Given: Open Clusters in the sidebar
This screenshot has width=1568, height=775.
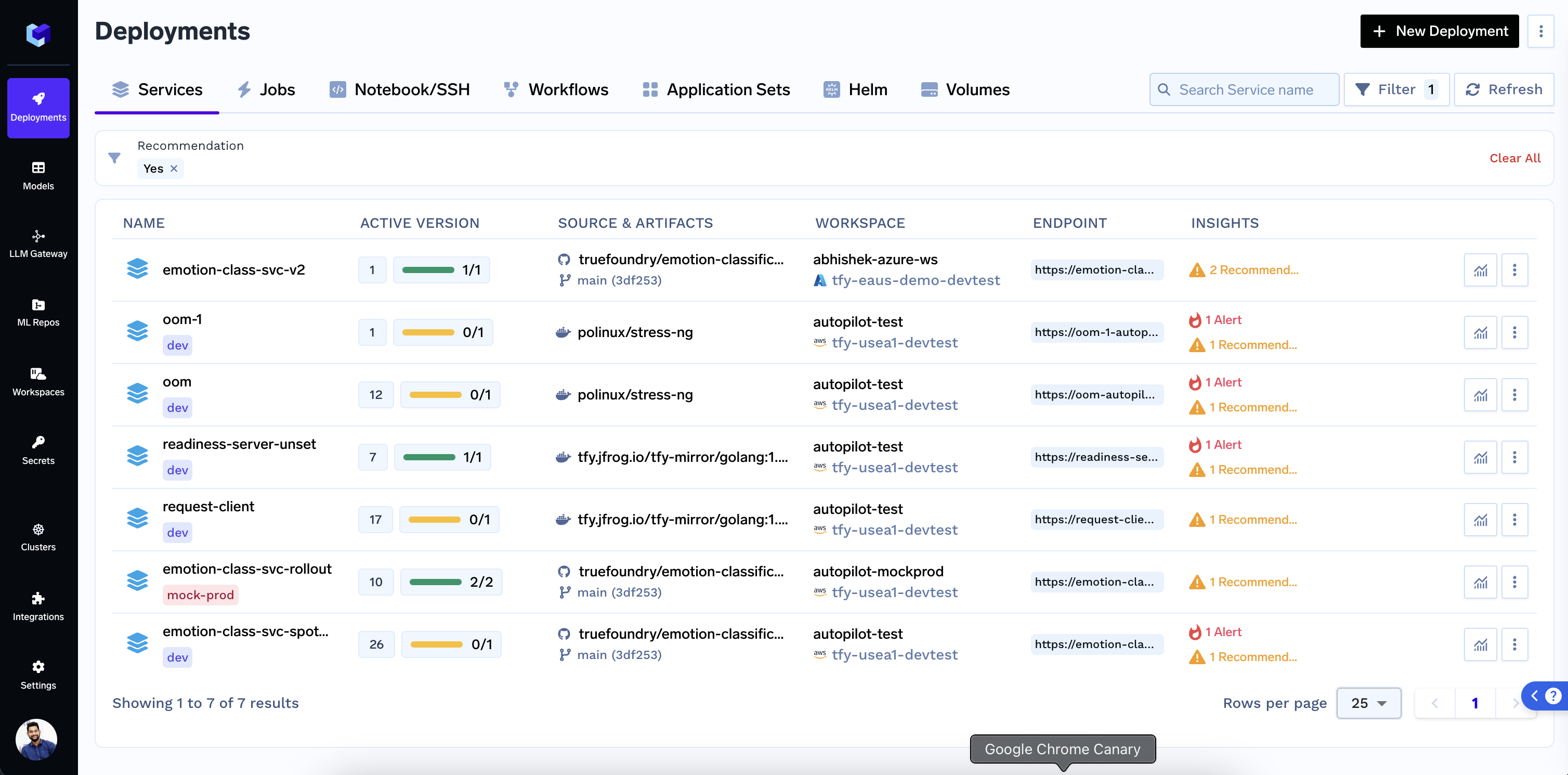Looking at the screenshot, I should [38, 536].
